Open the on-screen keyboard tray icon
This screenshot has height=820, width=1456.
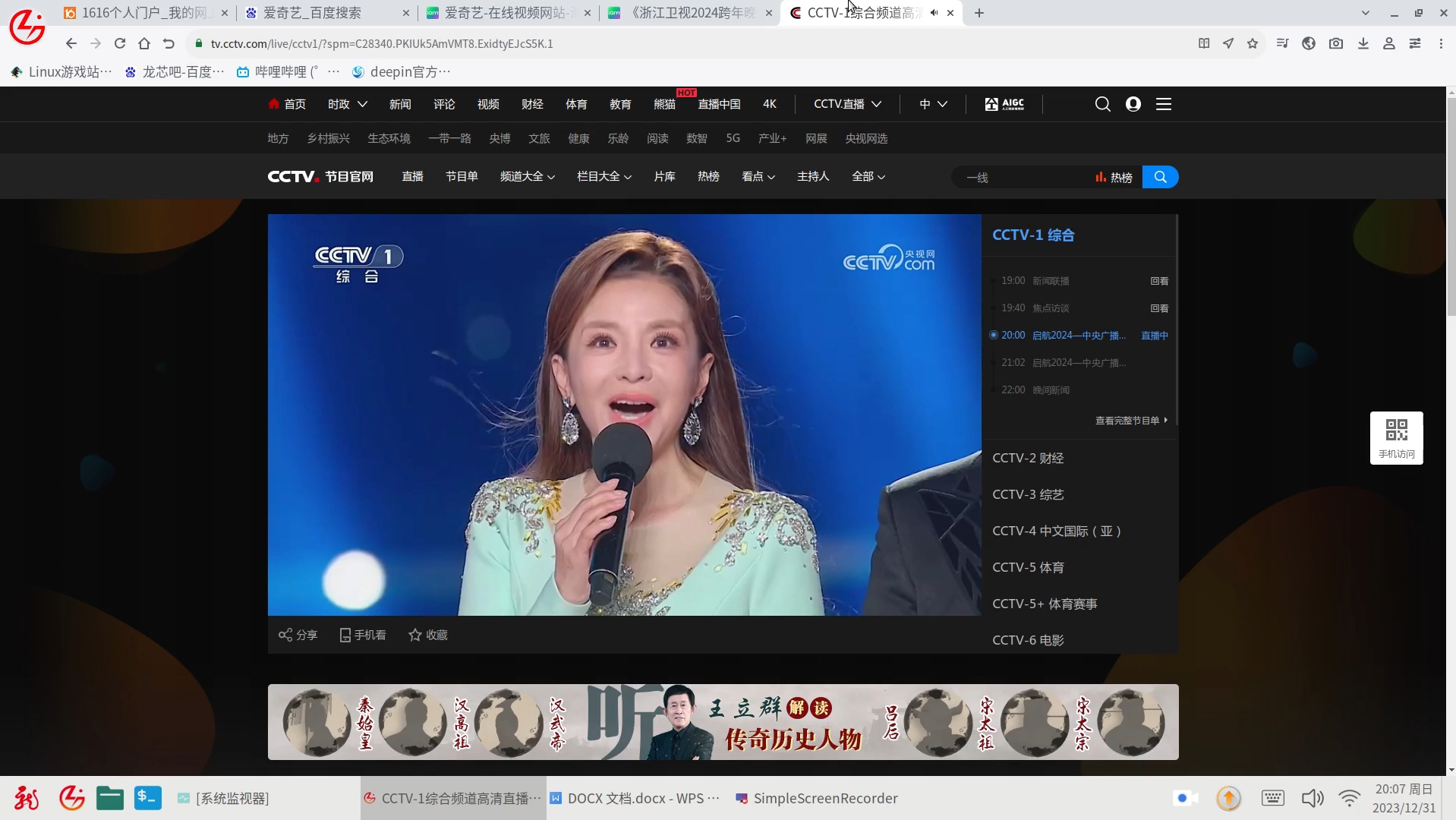[1273, 798]
